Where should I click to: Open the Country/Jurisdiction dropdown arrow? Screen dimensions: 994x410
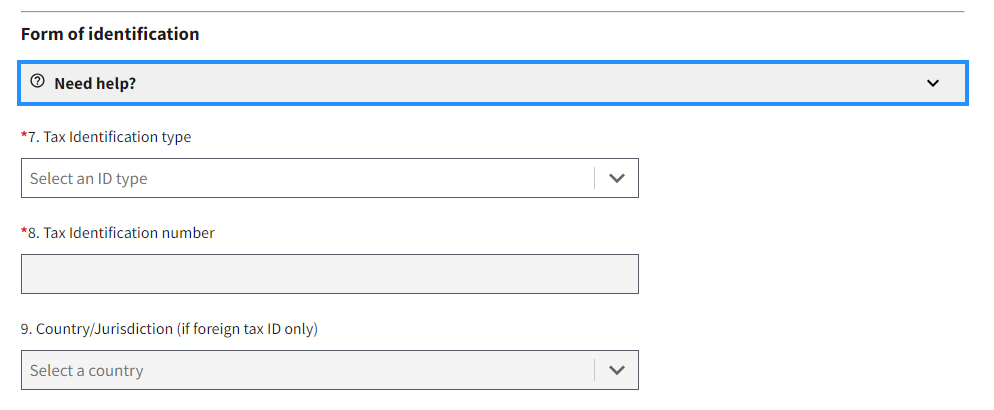point(617,370)
